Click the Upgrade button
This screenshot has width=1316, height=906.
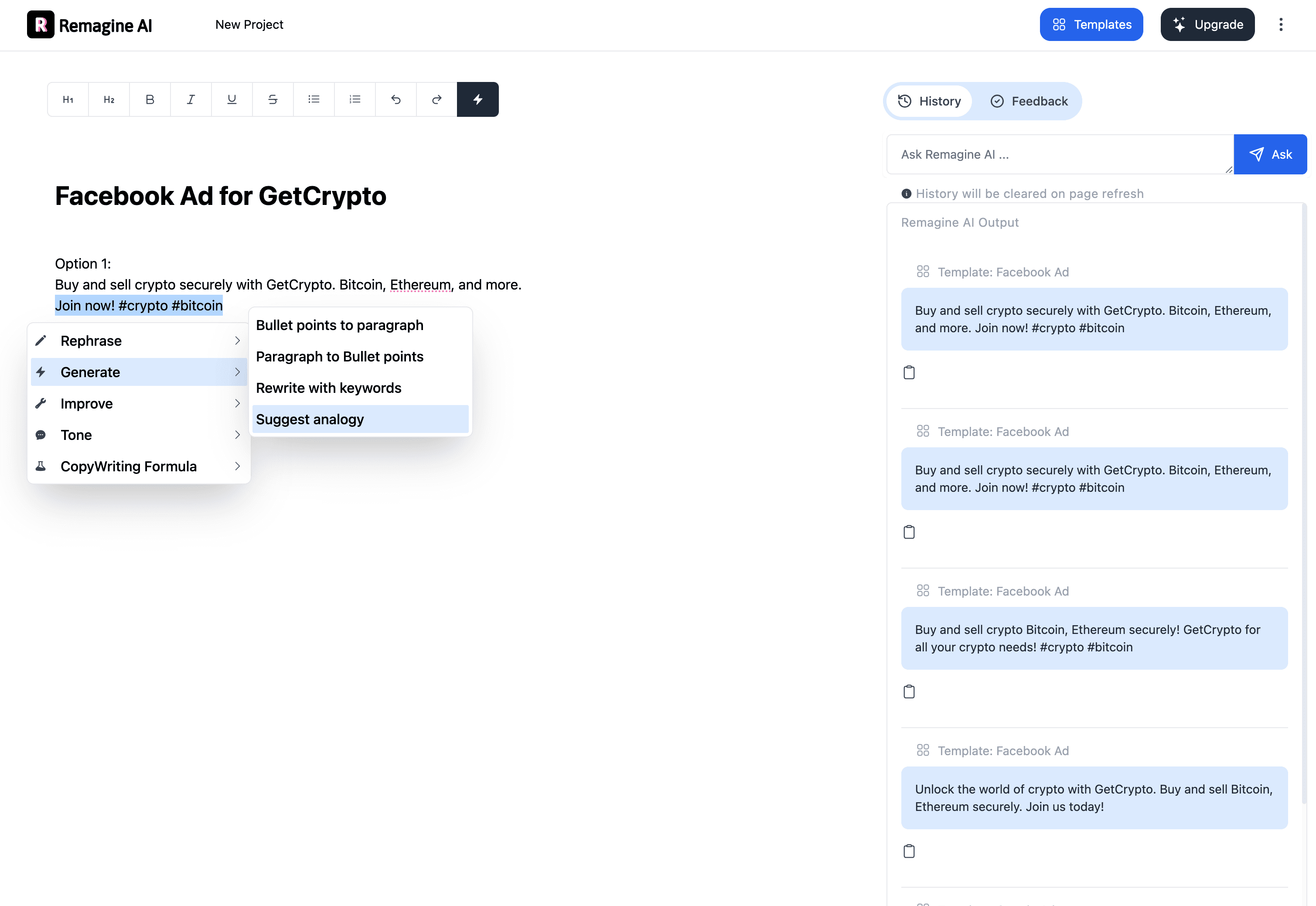coord(1207,24)
